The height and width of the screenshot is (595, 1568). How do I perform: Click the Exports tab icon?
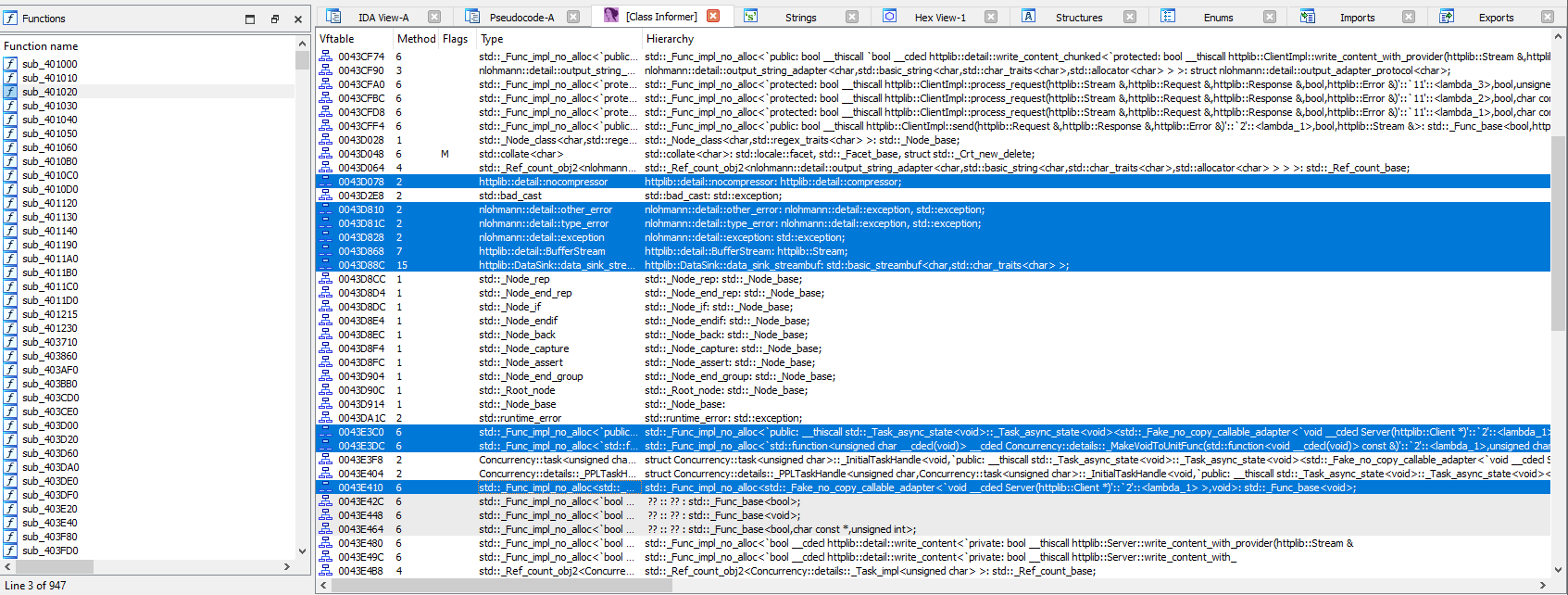pos(1446,17)
